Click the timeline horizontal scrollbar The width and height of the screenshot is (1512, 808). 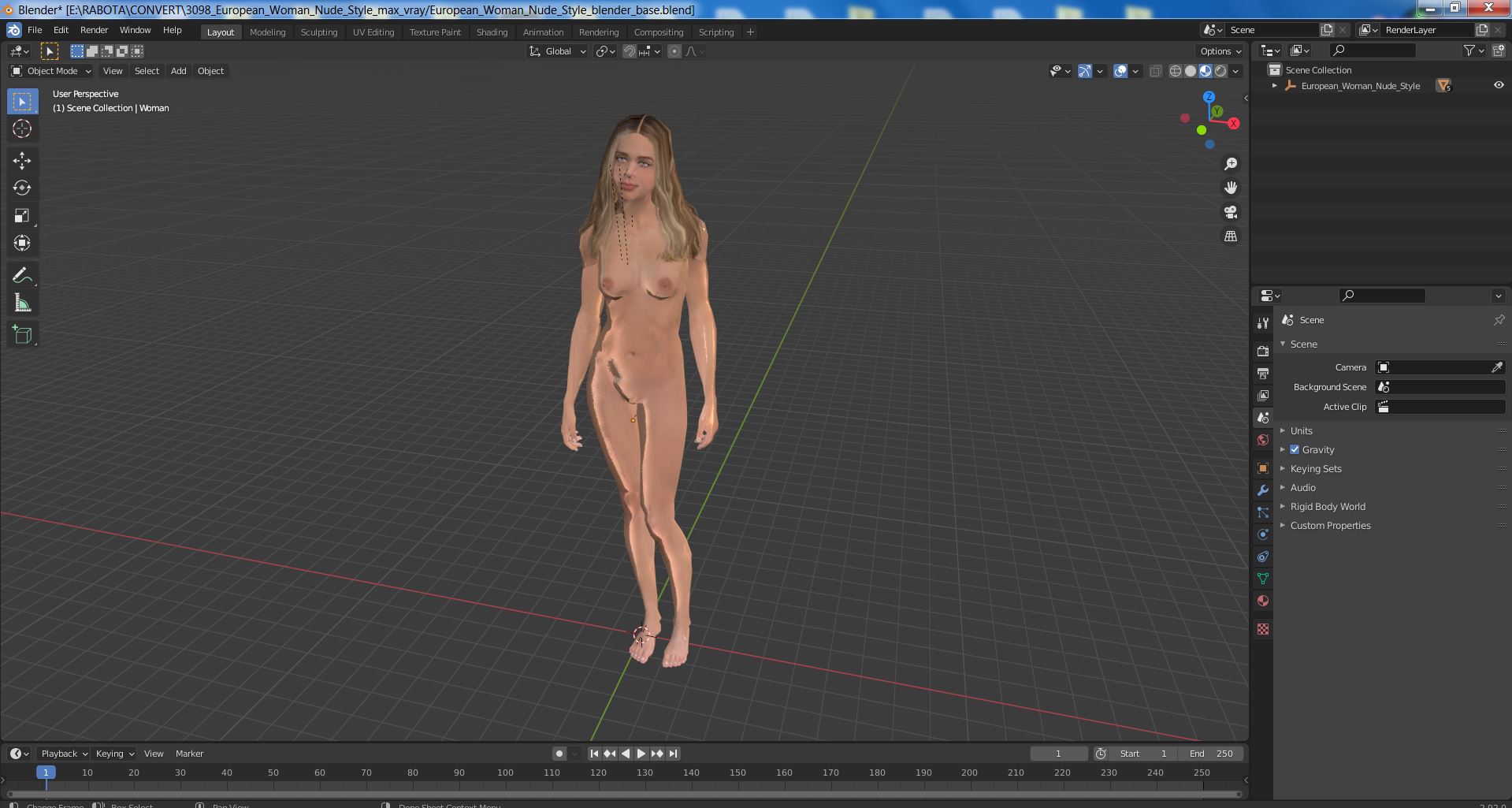625,794
